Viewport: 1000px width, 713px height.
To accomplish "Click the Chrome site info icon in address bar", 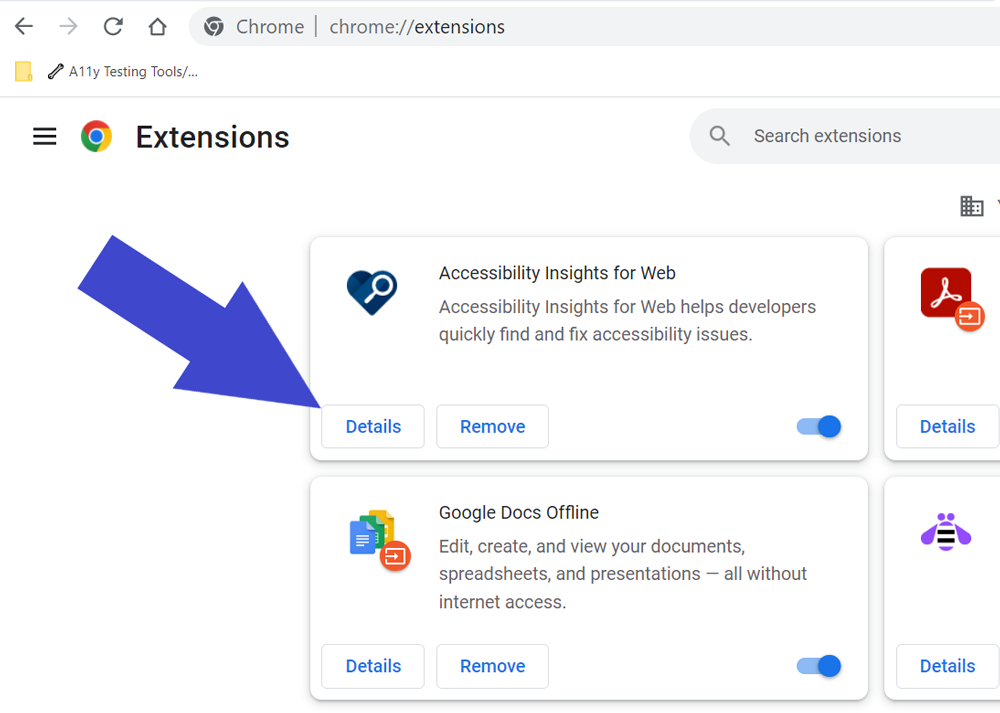I will [x=214, y=27].
